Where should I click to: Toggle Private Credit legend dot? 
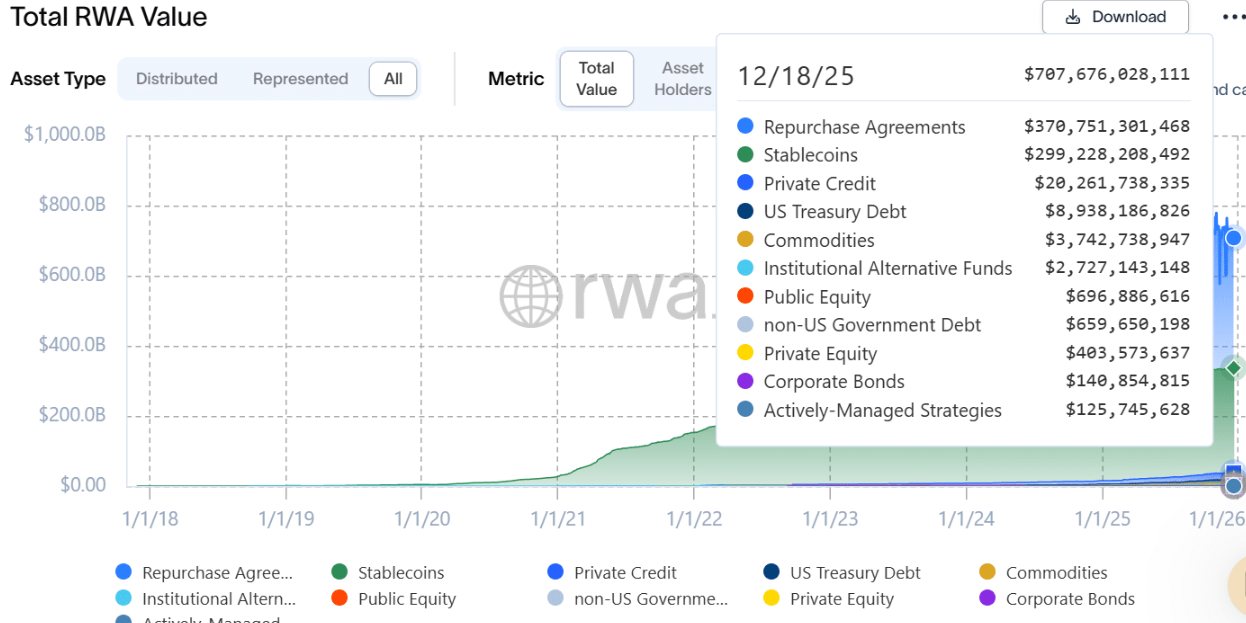click(x=556, y=572)
